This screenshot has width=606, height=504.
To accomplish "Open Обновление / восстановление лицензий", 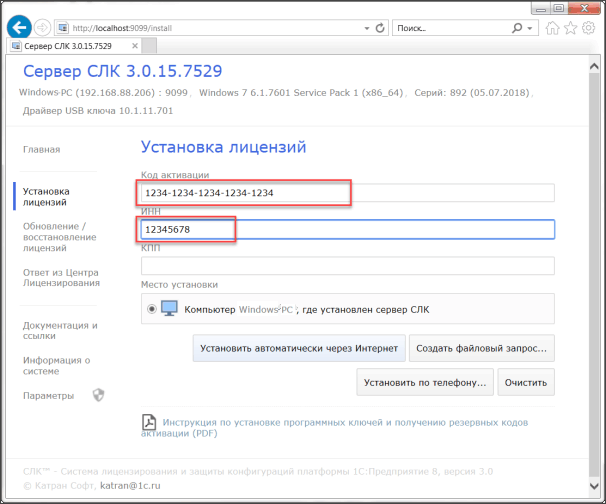I will [60, 237].
